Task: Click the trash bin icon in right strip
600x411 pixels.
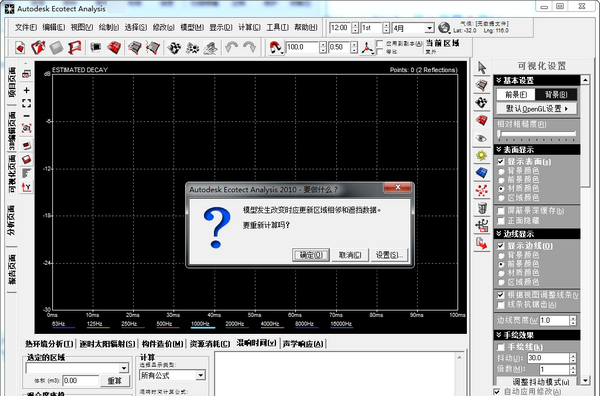Action: pyautogui.click(x=482, y=208)
